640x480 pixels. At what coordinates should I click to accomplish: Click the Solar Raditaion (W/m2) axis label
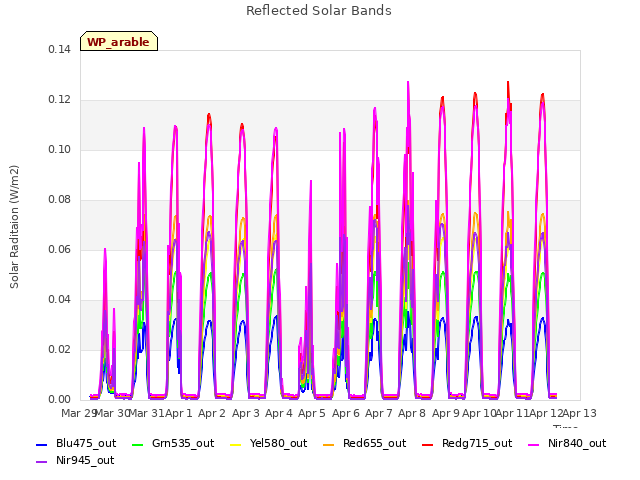tap(14, 227)
